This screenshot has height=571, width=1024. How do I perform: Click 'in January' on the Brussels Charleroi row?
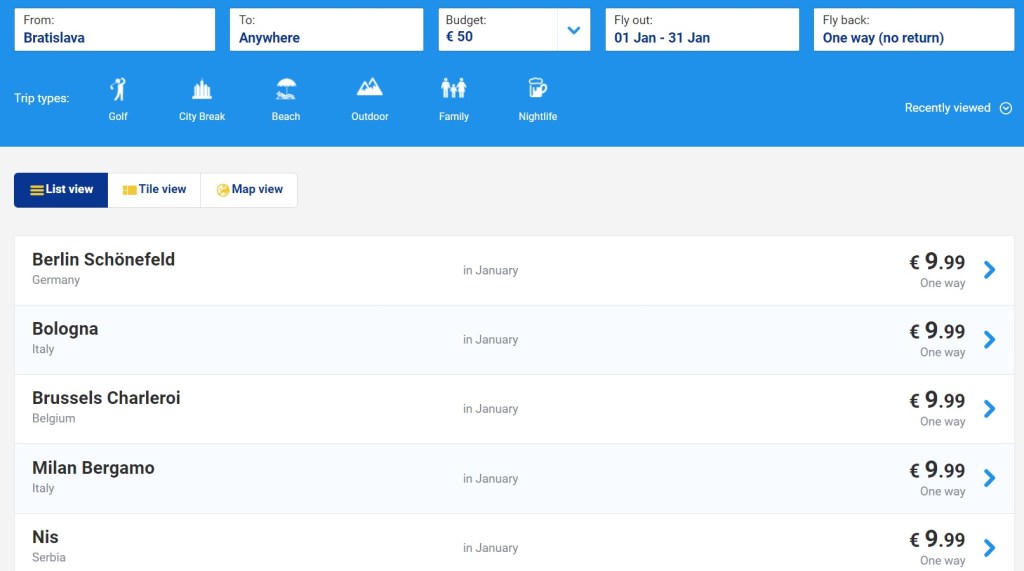click(490, 409)
